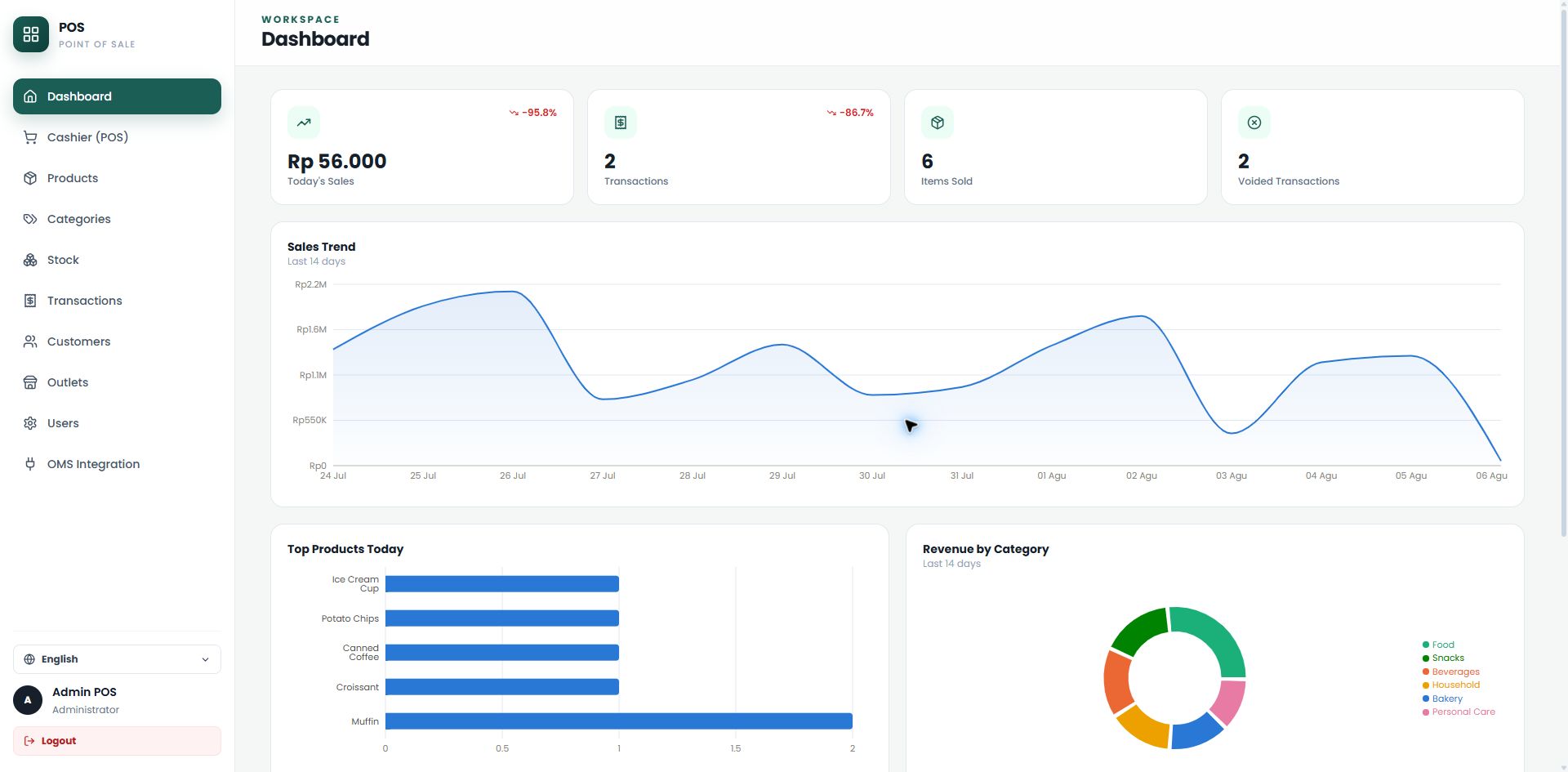The height and width of the screenshot is (772, 1568).
Task: Click the 26 Jul axis label
Action: coord(513,475)
